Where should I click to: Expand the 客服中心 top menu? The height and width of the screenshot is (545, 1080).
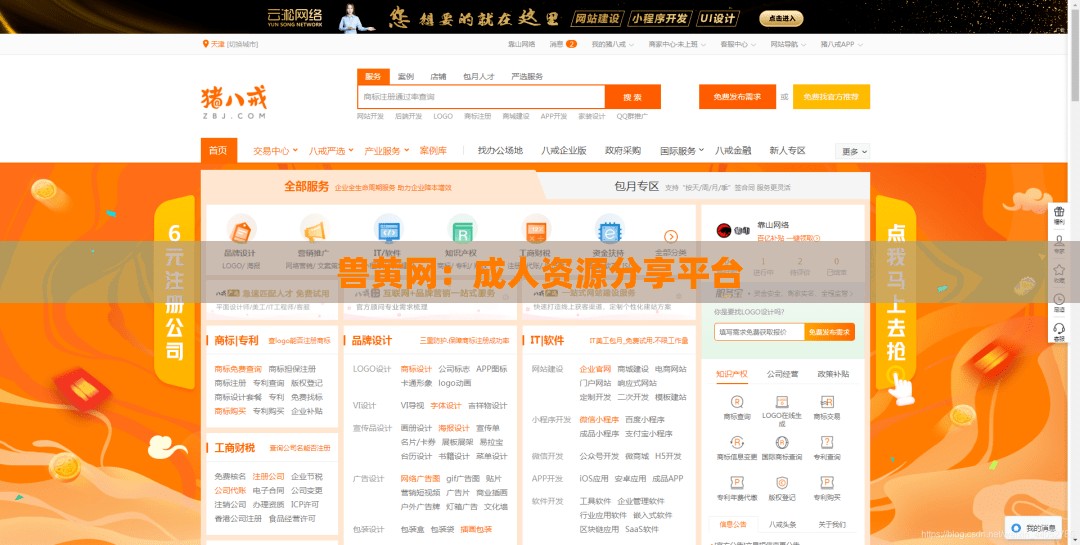[x=738, y=44]
